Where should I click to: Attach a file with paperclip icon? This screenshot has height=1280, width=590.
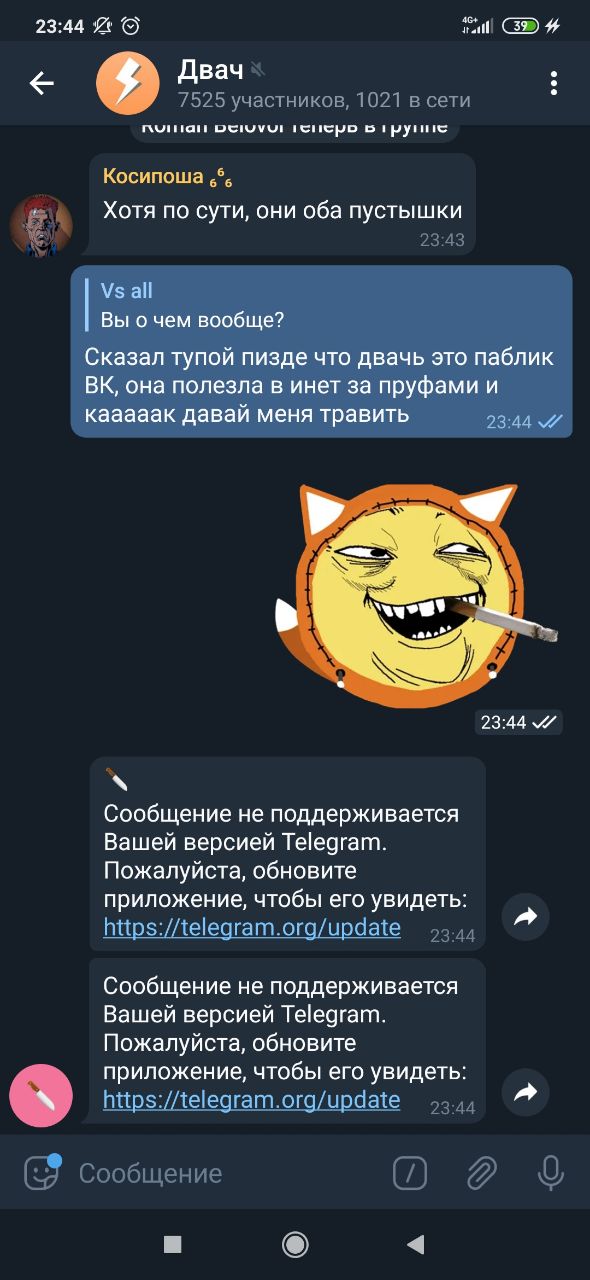coord(481,1173)
